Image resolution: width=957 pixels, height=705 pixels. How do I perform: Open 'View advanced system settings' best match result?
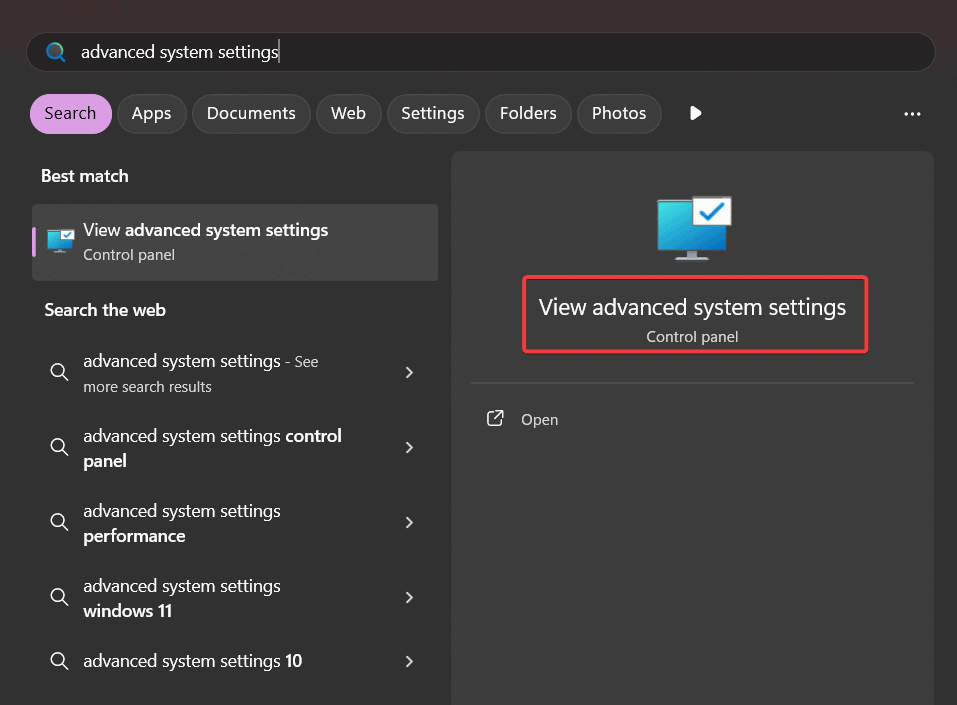tap(235, 242)
